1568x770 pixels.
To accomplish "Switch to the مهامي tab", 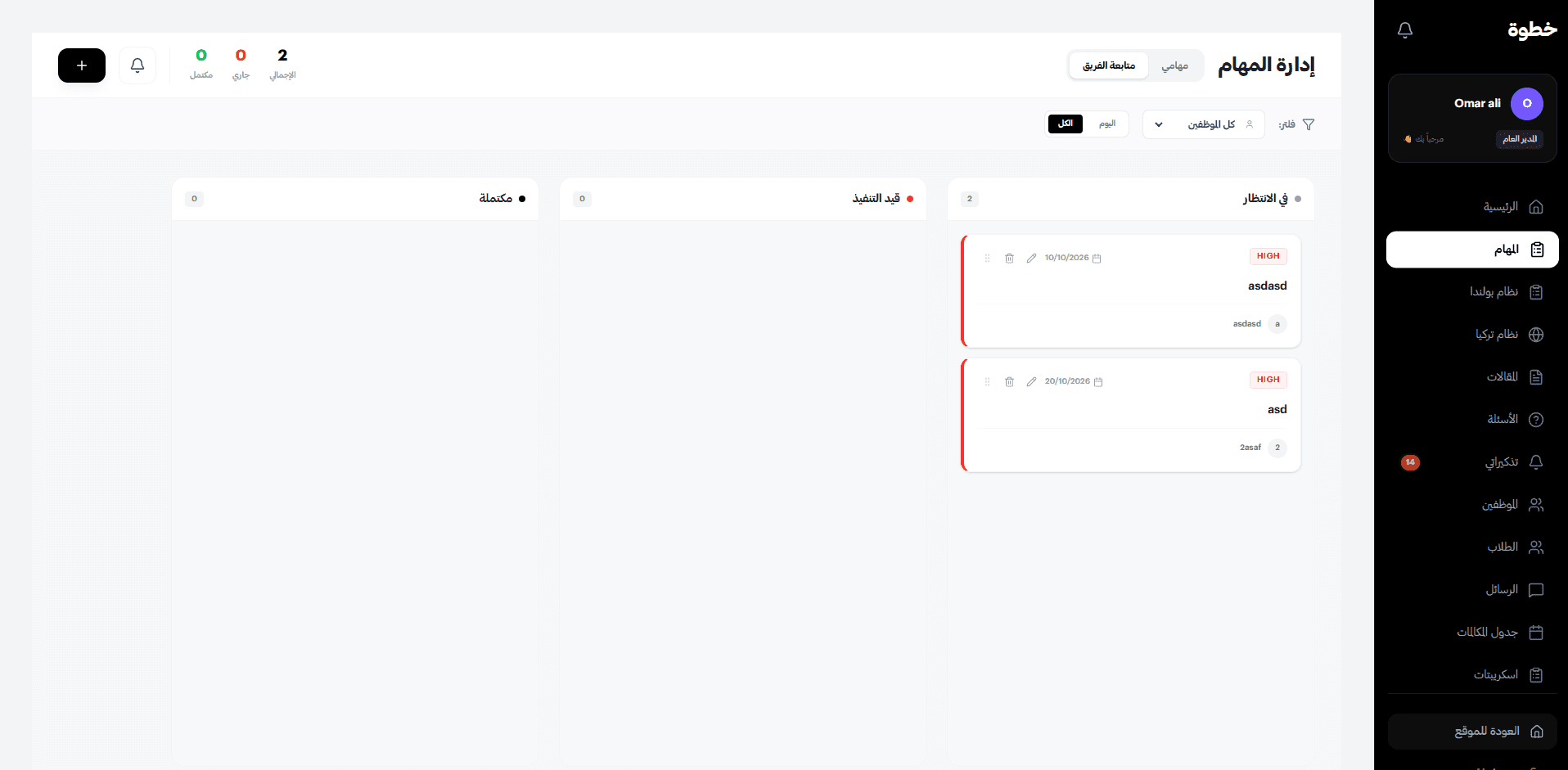I will tap(1176, 65).
